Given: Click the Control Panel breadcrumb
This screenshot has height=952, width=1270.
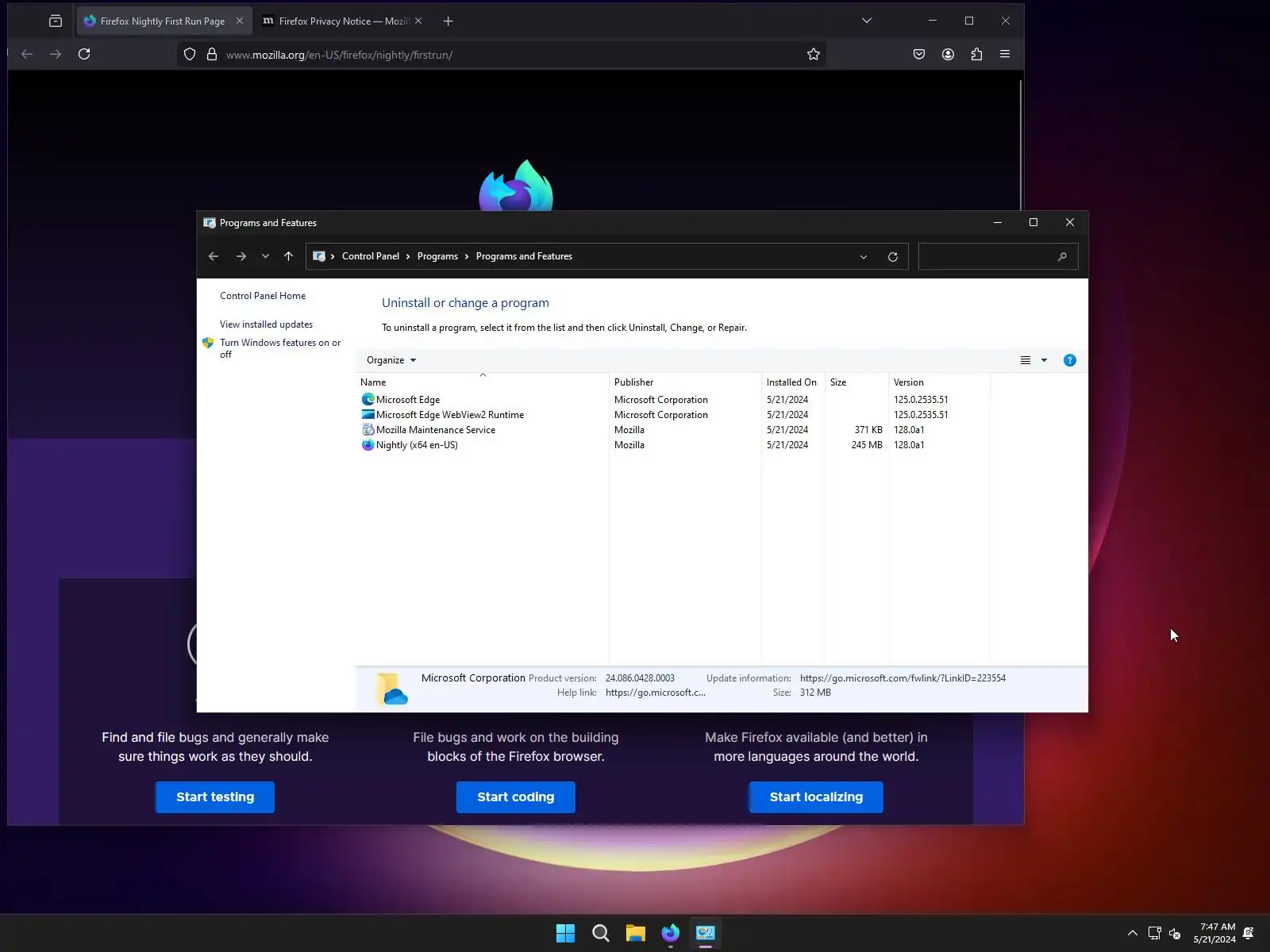Looking at the screenshot, I should tap(371, 256).
